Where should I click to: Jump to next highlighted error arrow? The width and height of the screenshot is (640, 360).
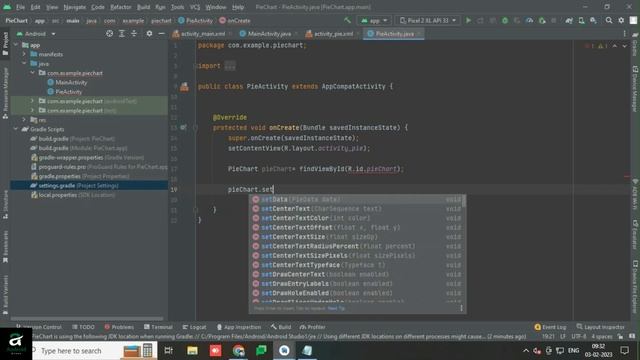click(625, 46)
